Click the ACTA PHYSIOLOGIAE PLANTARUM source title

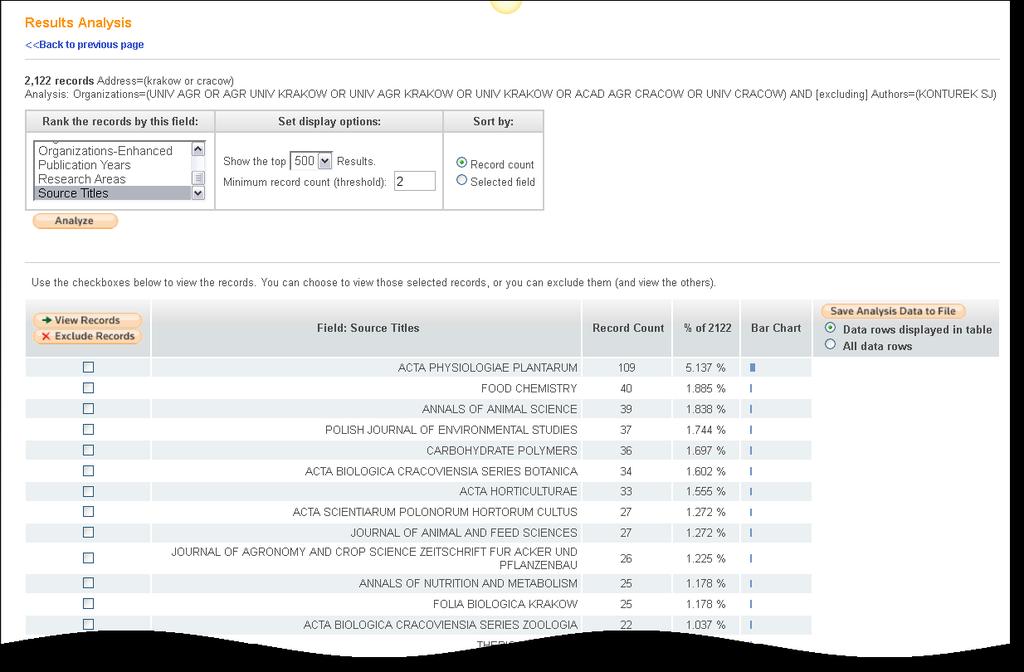pos(487,368)
